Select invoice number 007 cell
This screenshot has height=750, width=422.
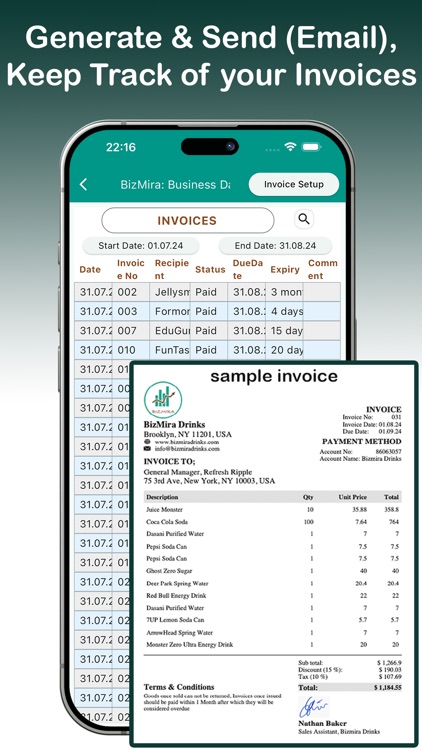coord(131,331)
